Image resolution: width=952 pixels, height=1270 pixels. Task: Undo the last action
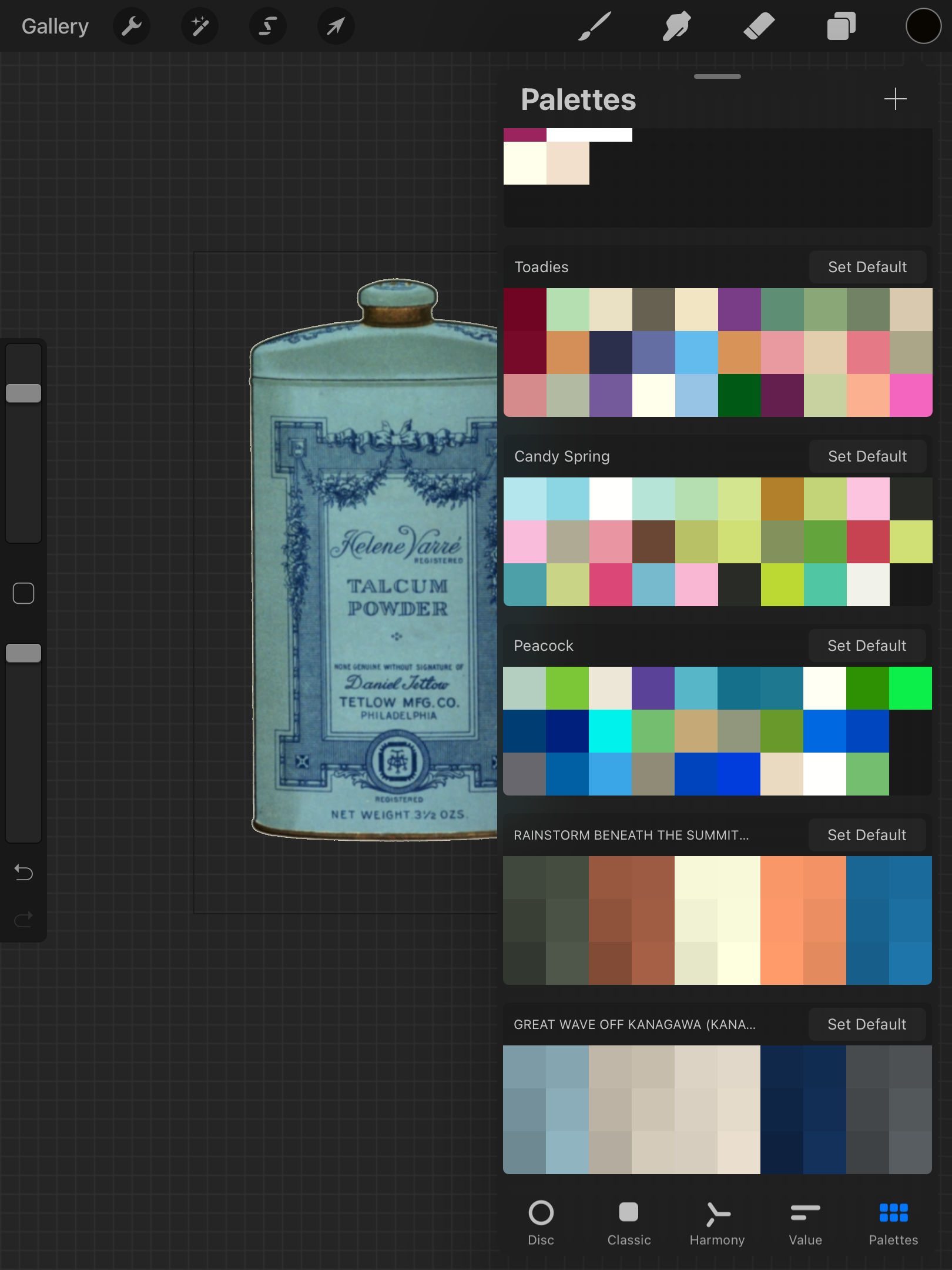24,873
